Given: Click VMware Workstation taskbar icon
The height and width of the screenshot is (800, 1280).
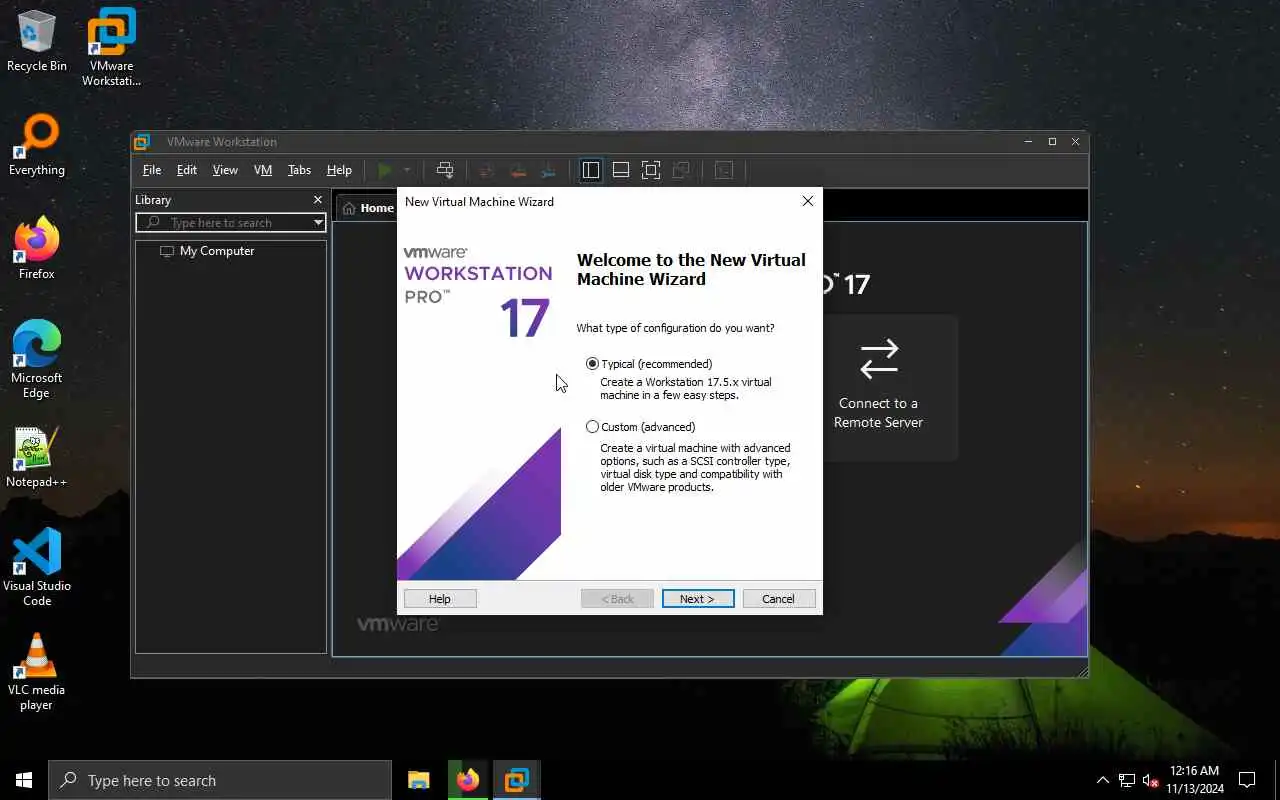Looking at the screenshot, I should (x=517, y=780).
